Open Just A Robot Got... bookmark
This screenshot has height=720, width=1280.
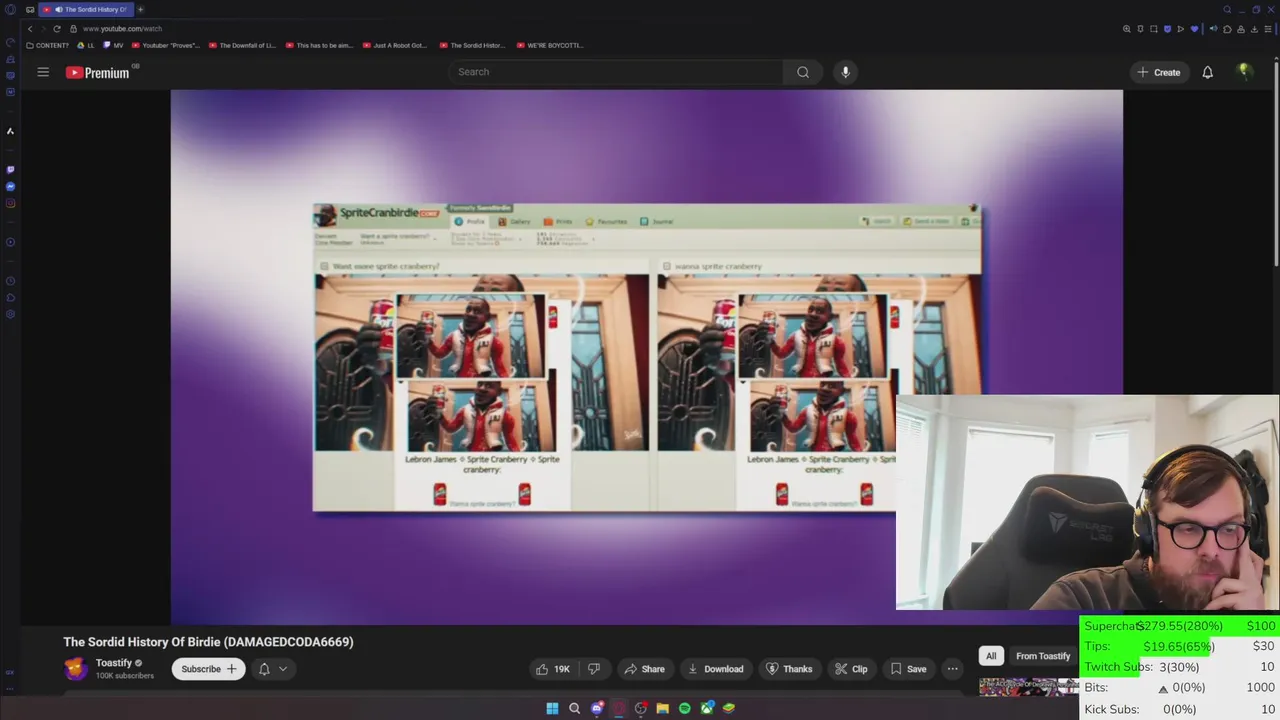[395, 45]
